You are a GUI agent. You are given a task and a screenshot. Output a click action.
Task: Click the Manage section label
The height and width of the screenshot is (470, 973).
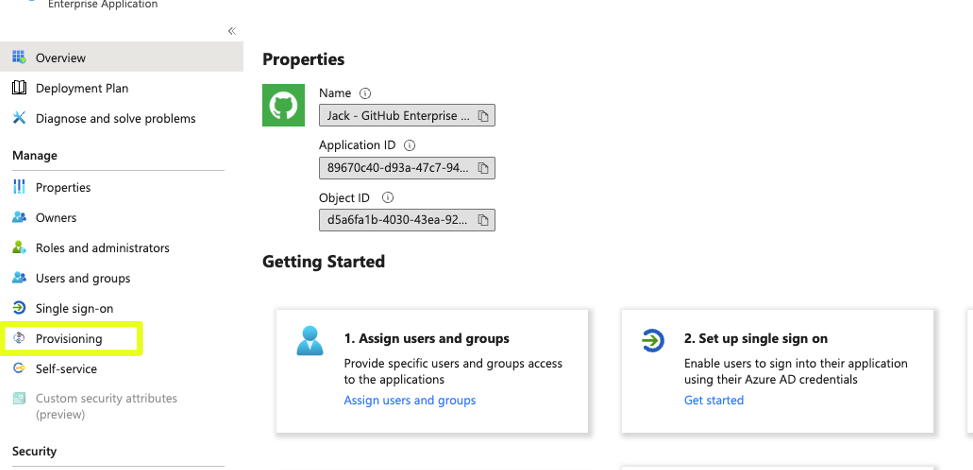(x=35, y=155)
